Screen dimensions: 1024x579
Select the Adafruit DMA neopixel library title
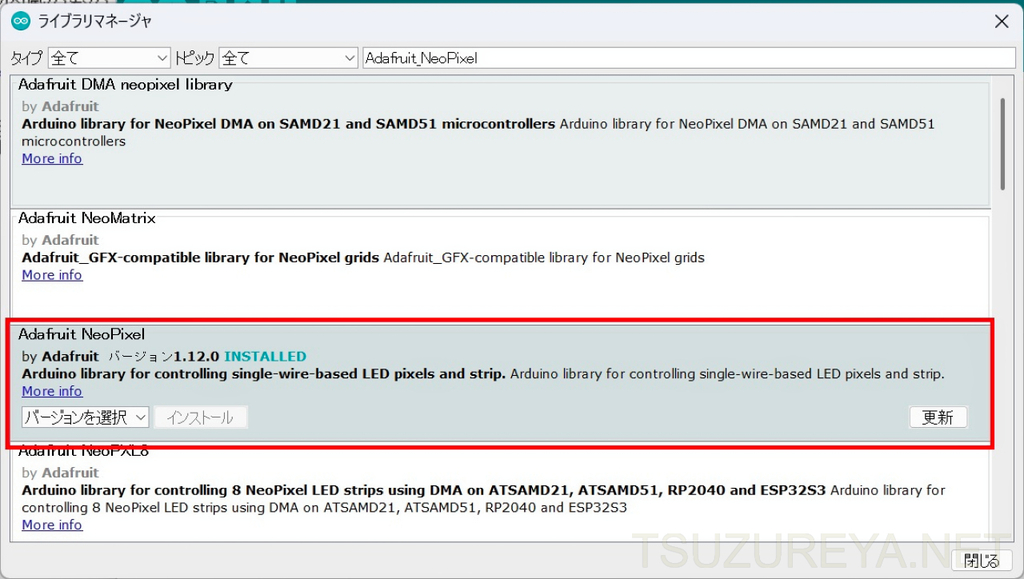[x=125, y=84]
